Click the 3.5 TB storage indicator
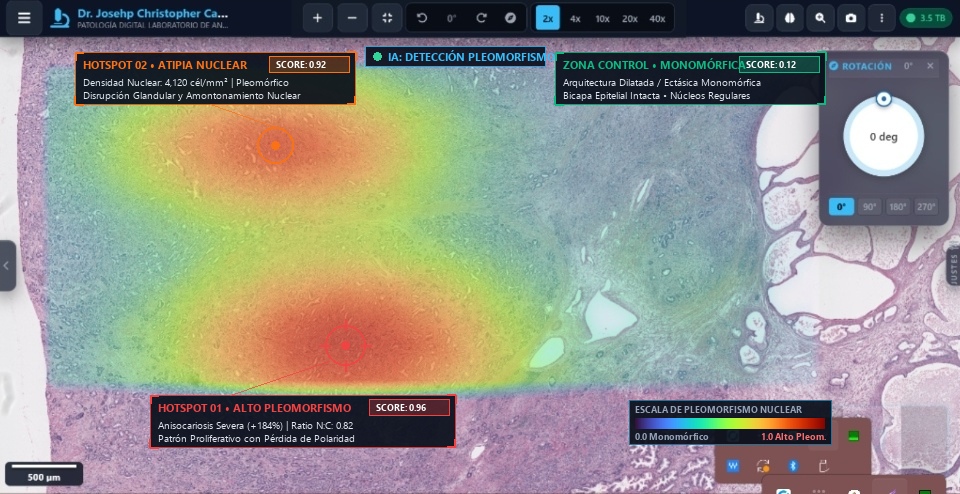Image resolution: width=960 pixels, height=494 pixels. coord(926,18)
